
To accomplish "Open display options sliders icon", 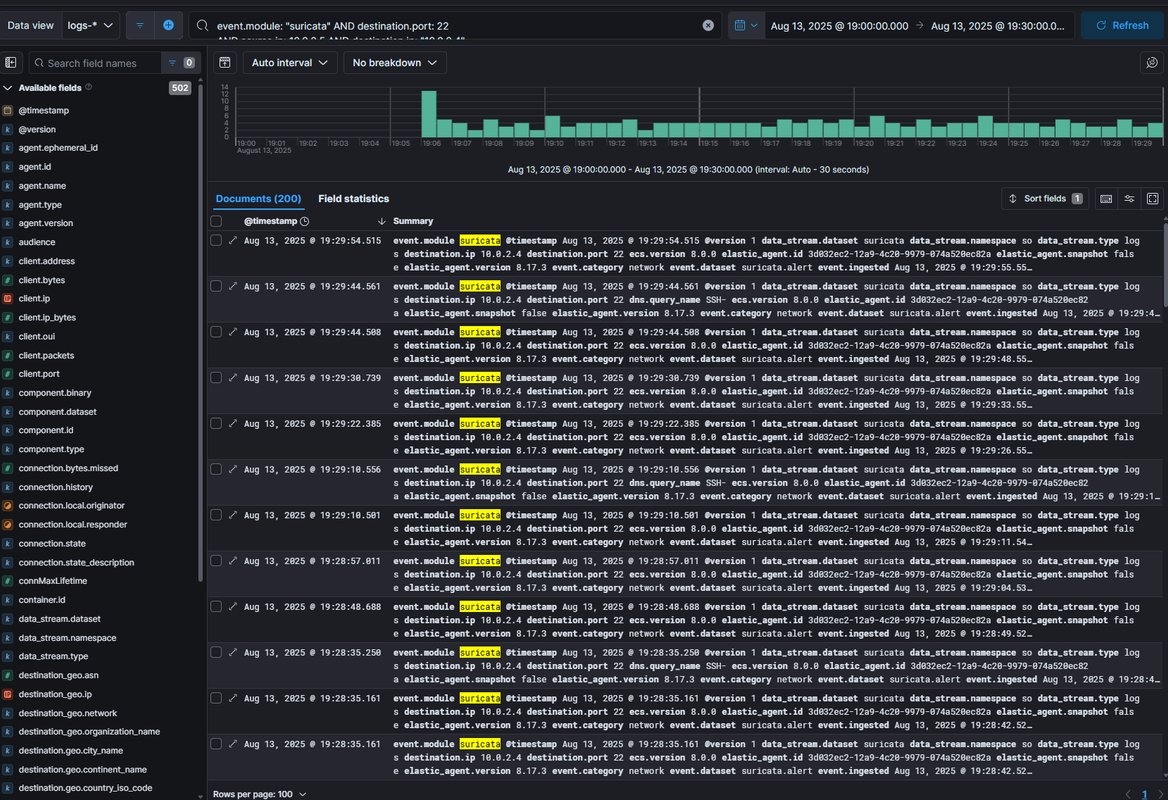I will 1129,199.
